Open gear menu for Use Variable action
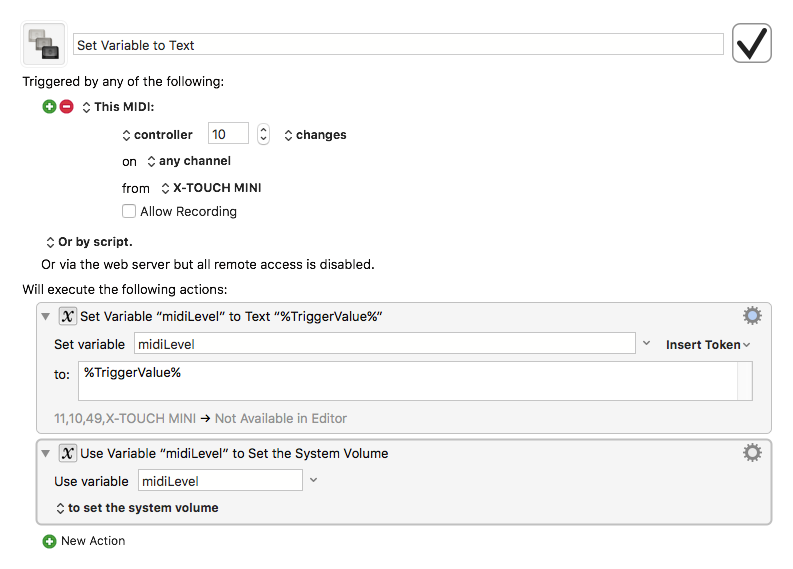 (x=752, y=453)
